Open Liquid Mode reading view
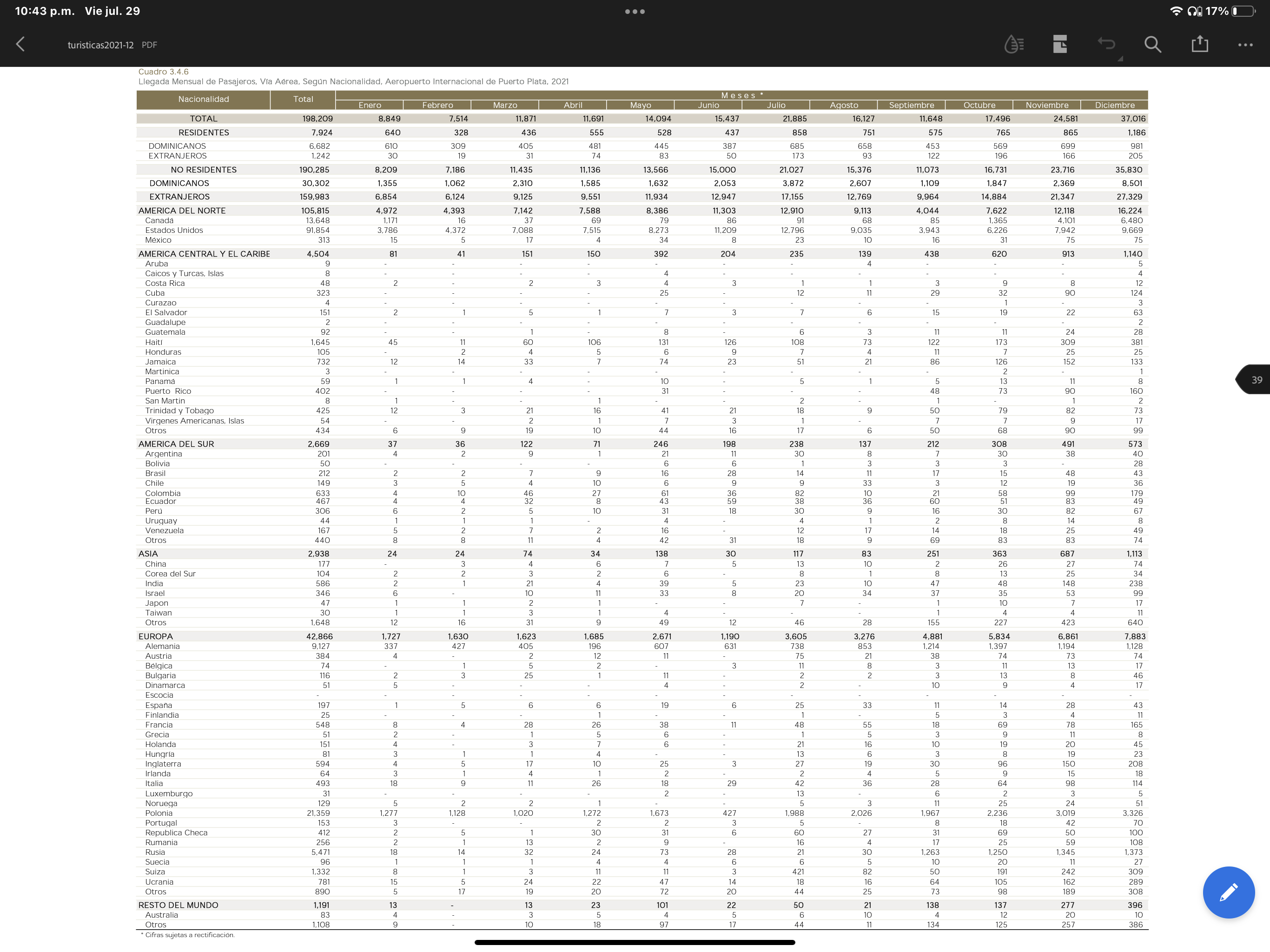This screenshot has height=952, width=1270. pos(1014,44)
